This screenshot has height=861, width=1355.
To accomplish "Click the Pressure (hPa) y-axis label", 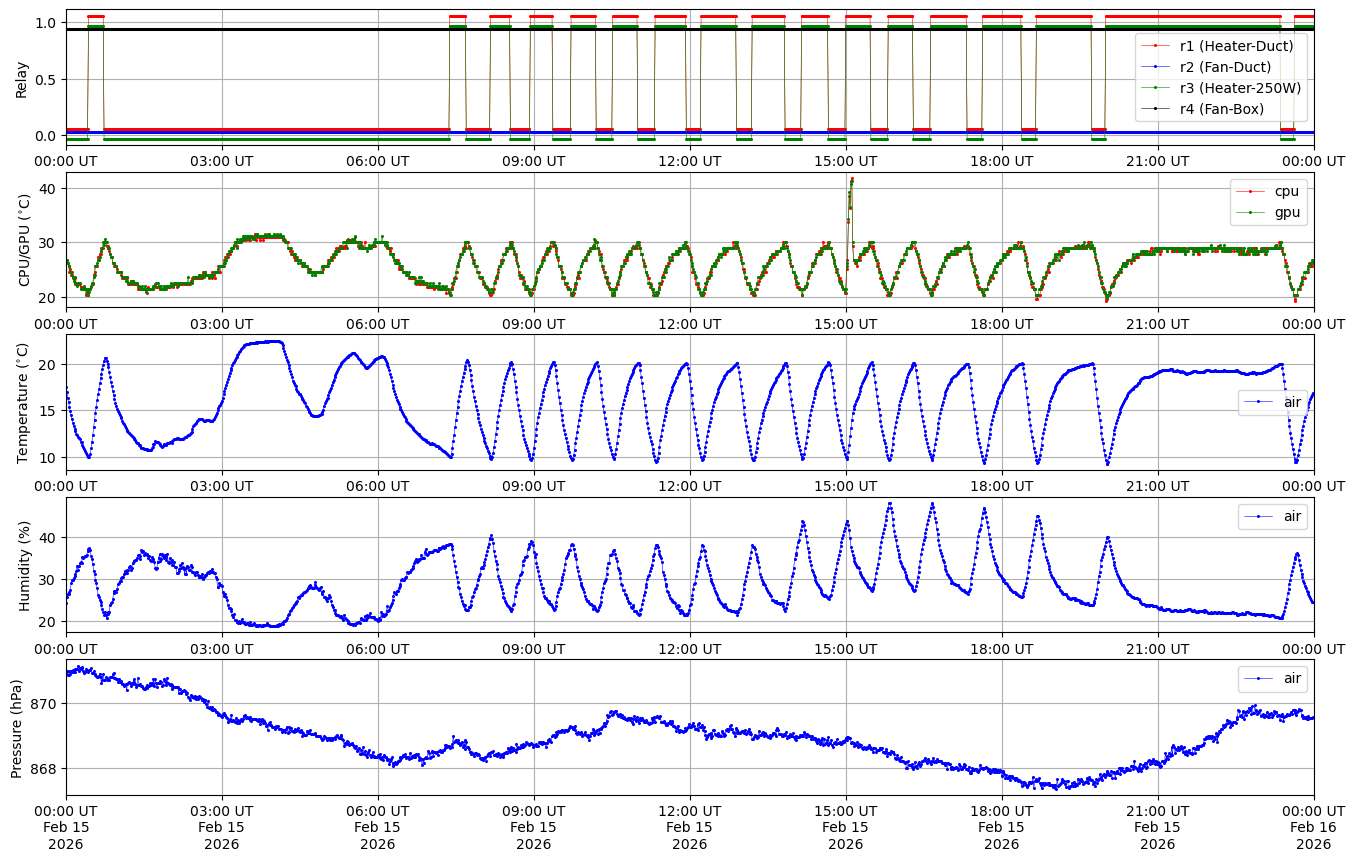I will click(17, 727).
